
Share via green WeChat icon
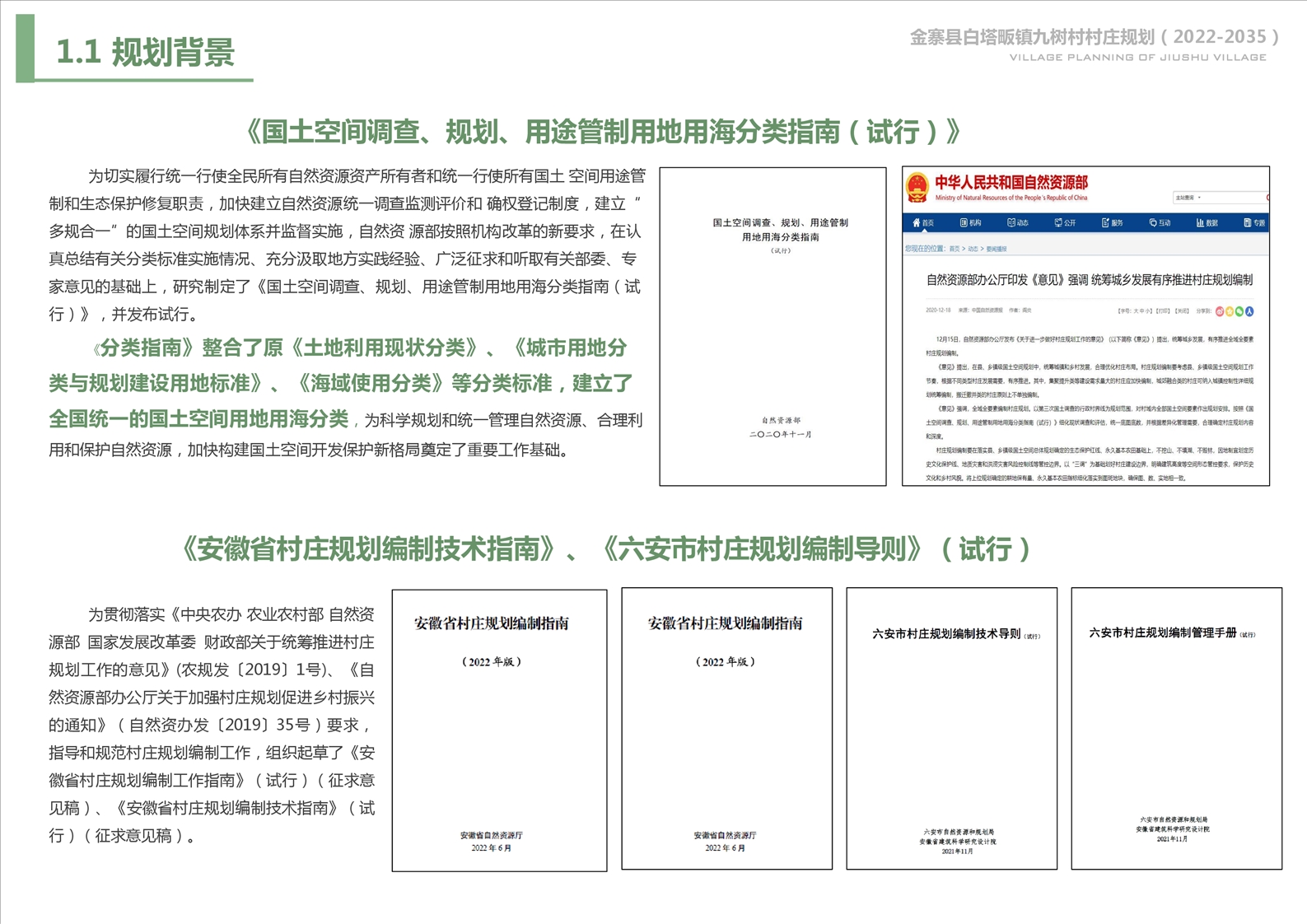pos(1239,311)
